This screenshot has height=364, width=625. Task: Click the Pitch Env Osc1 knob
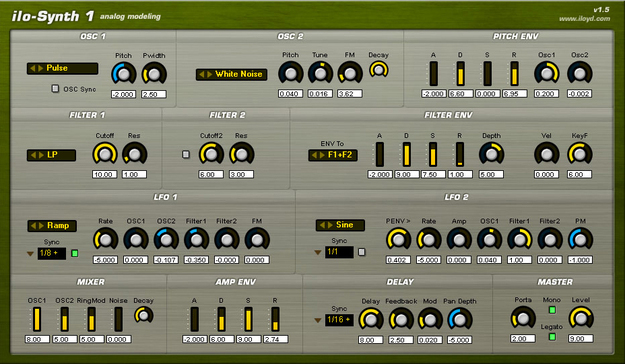coord(546,73)
